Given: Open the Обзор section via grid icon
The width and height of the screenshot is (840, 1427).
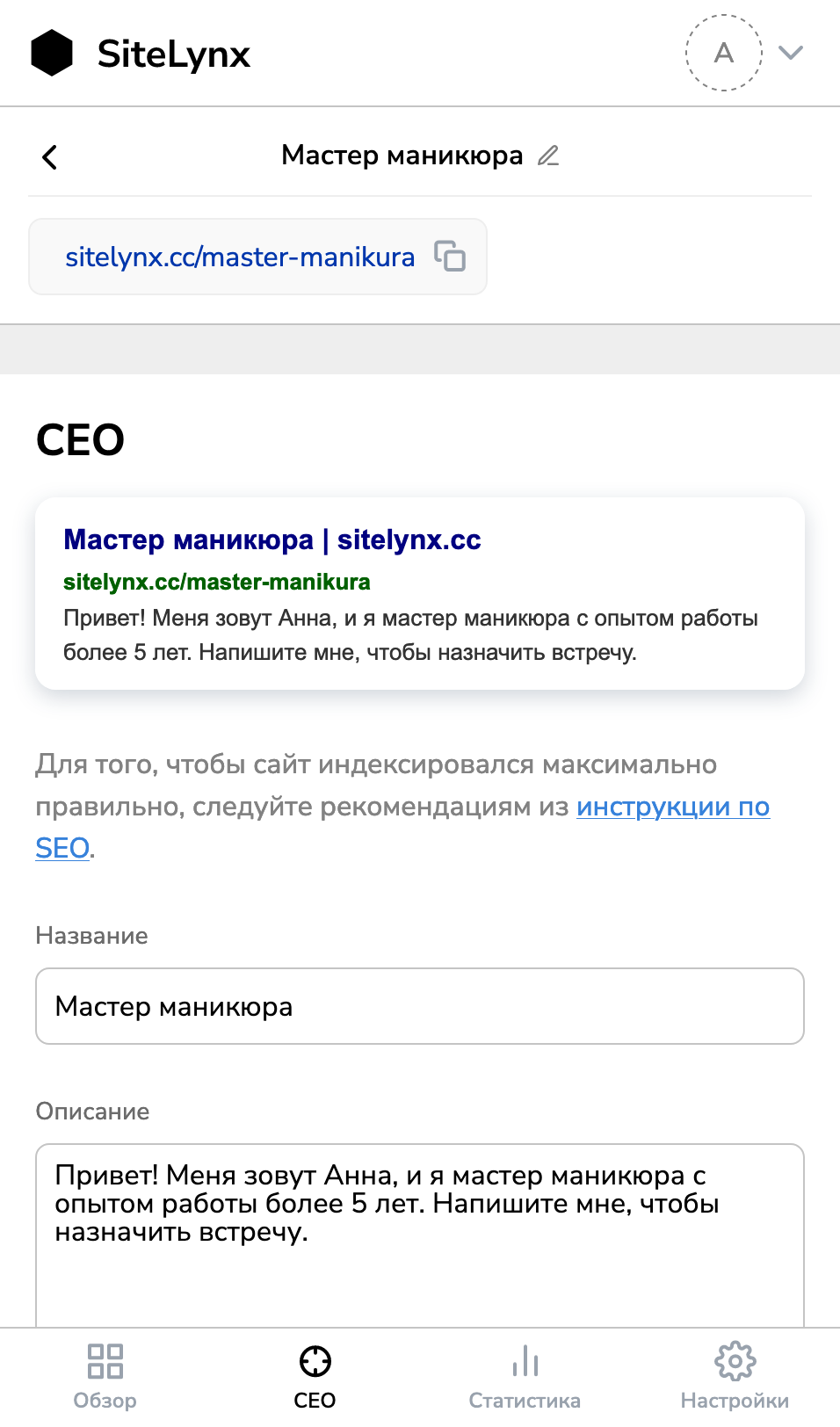Looking at the screenshot, I should [104, 1361].
